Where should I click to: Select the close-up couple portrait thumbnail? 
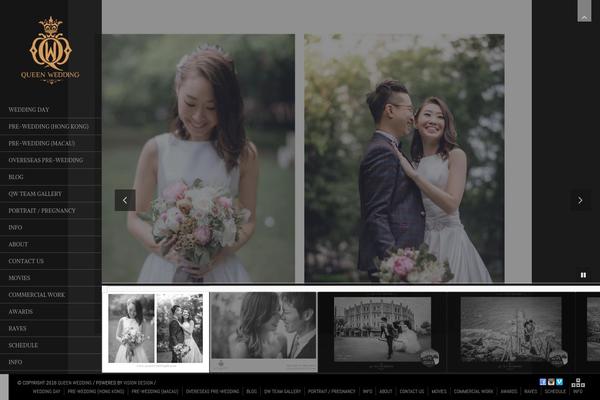click(x=264, y=332)
